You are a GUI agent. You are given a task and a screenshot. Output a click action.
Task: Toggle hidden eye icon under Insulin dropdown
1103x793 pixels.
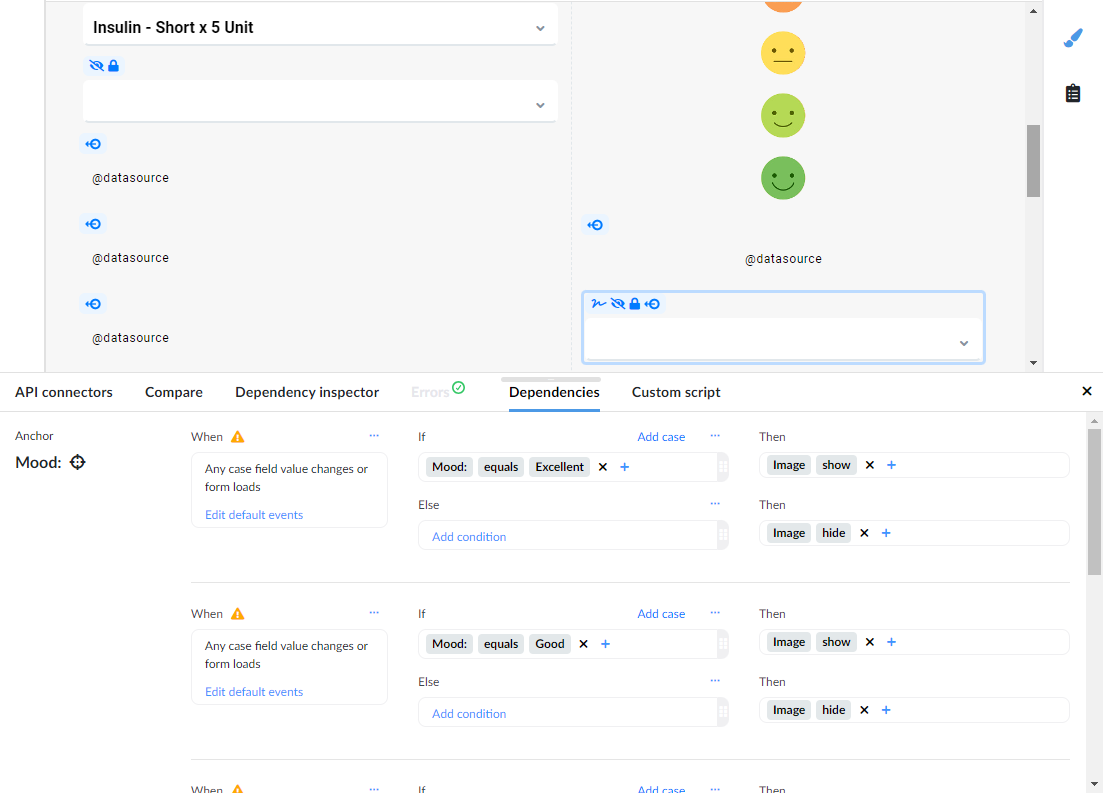point(96,65)
